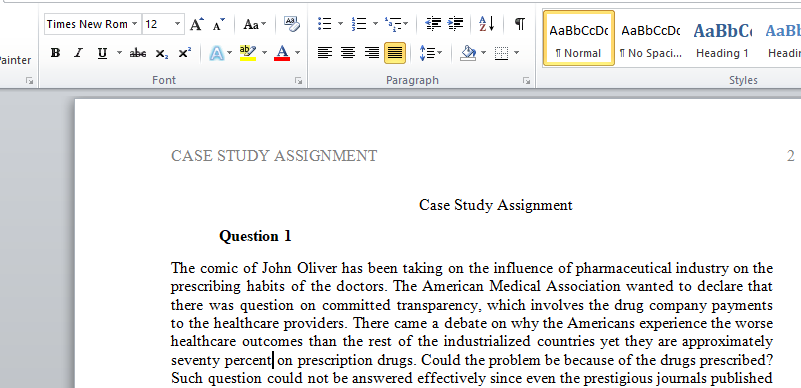
Task: Toggle Italic formatting
Action: (78, 53)
